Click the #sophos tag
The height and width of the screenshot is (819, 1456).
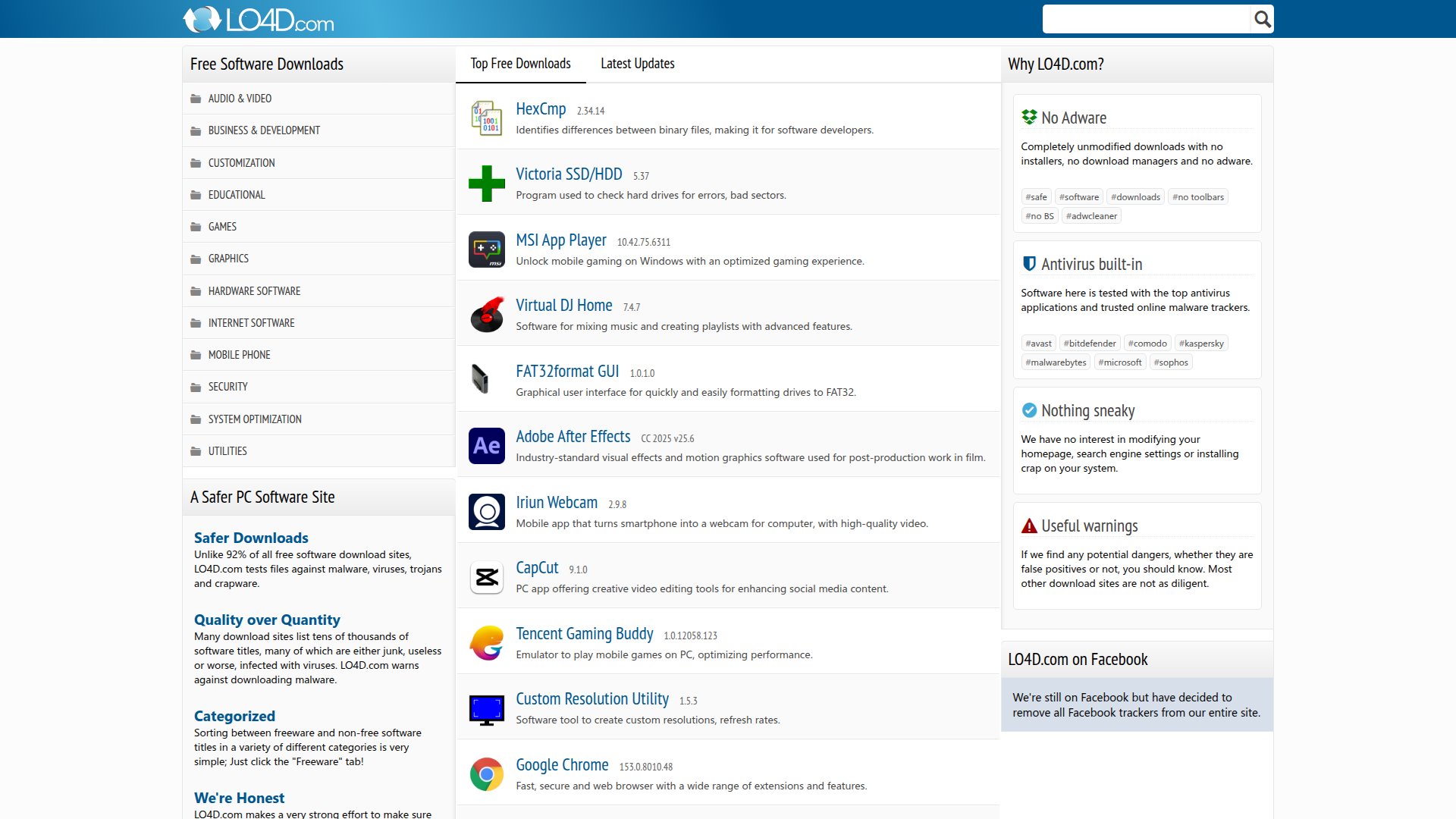[x=1171, y=362]
